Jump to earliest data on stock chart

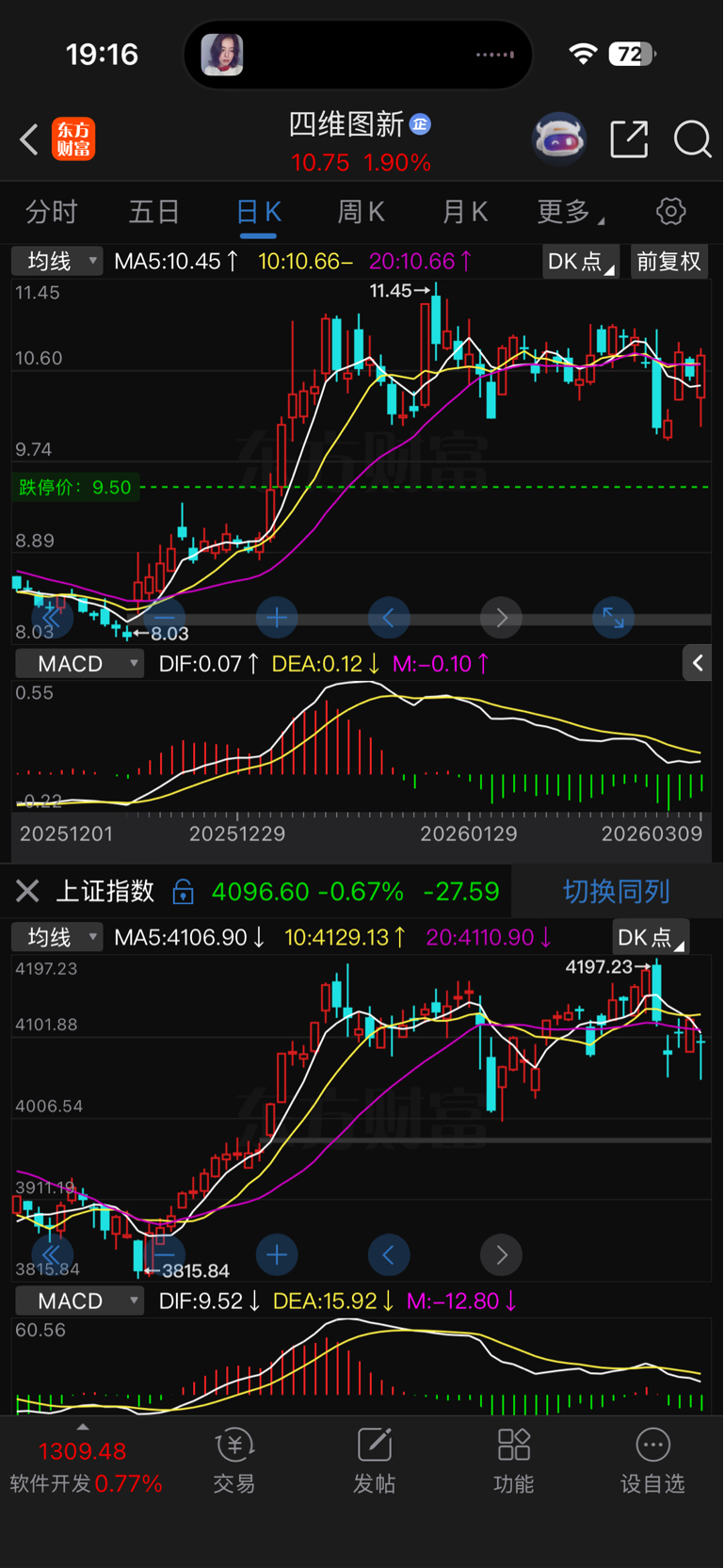pyautogui.click(x=52, y=618)
